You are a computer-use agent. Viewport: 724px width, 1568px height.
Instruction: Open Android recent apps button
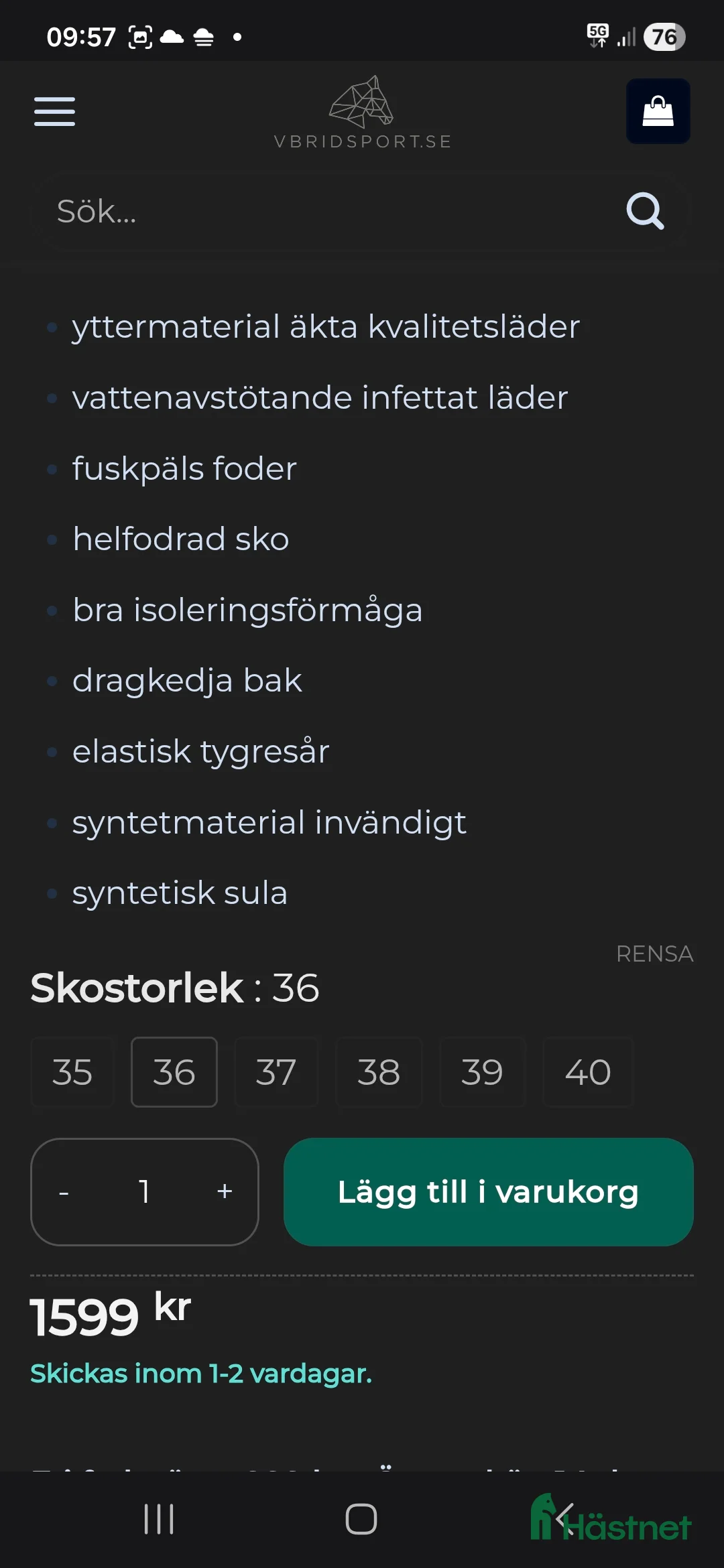click(x=159, y=1518)
